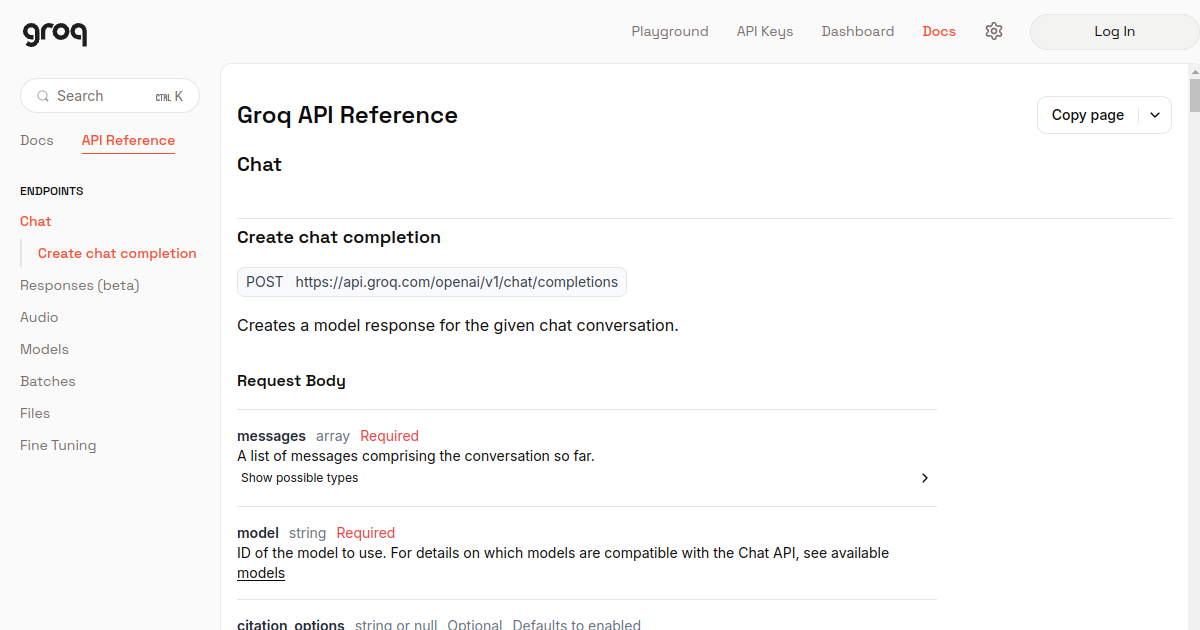Open the Batches endpoint section
Viewport: 1200px width, 630px height.
click(x=48, y=381)
